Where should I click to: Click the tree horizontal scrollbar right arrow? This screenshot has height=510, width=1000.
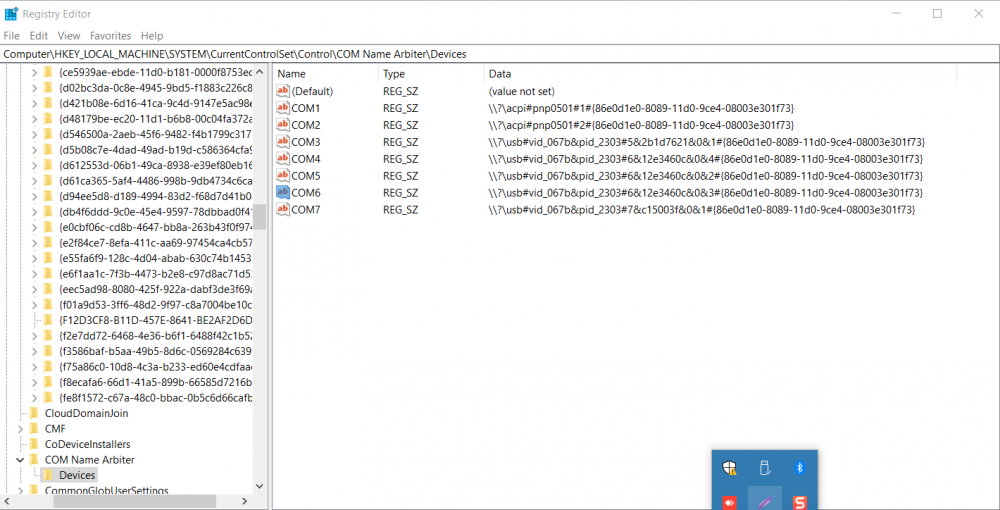click(246, 502)
